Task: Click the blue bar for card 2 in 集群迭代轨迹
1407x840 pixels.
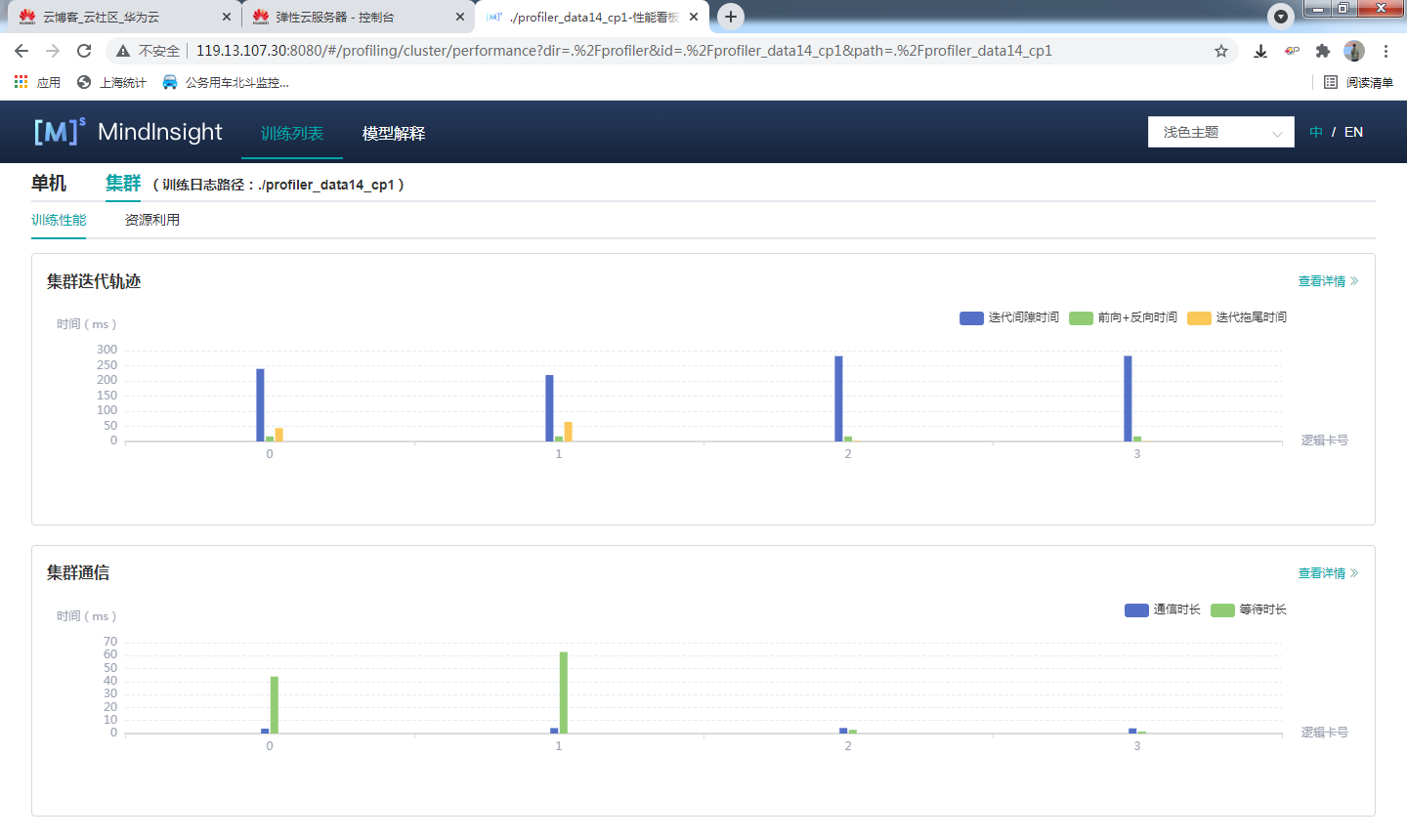Action: coord(838,399)
